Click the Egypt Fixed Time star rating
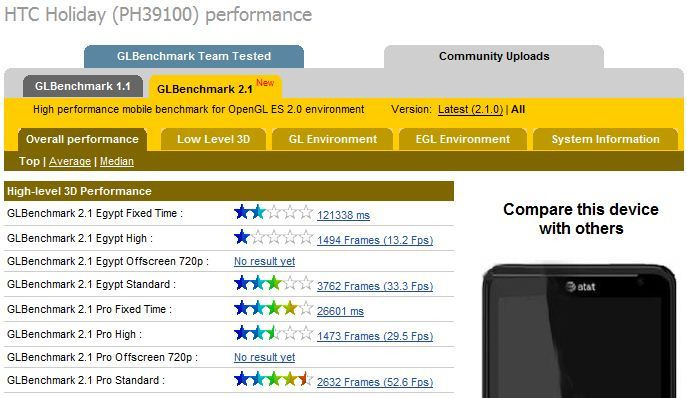This screenshot has width=687, height=398. click(x=273, y=212)
